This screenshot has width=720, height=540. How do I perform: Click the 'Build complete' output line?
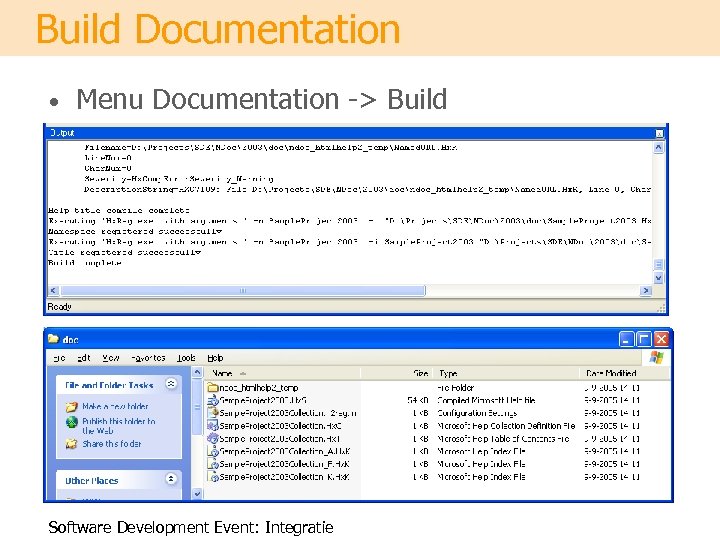pyautogui.click(x=85, y=263)
